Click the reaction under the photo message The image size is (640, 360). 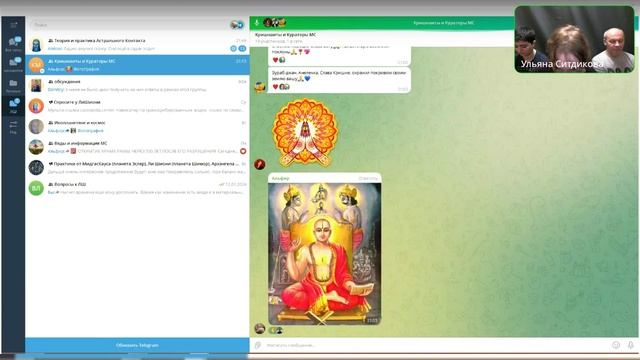tap(276, 330)
